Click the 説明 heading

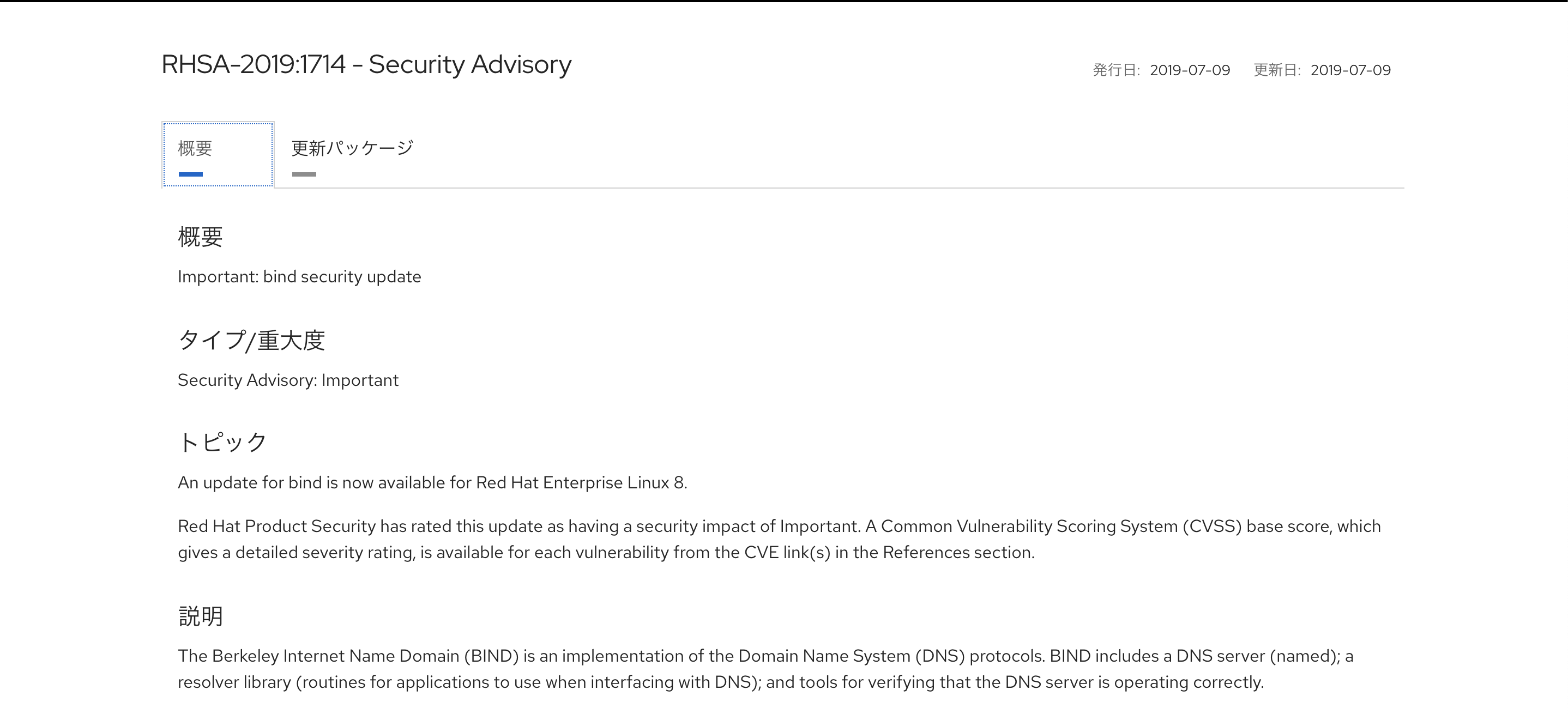tap(200, 616)
